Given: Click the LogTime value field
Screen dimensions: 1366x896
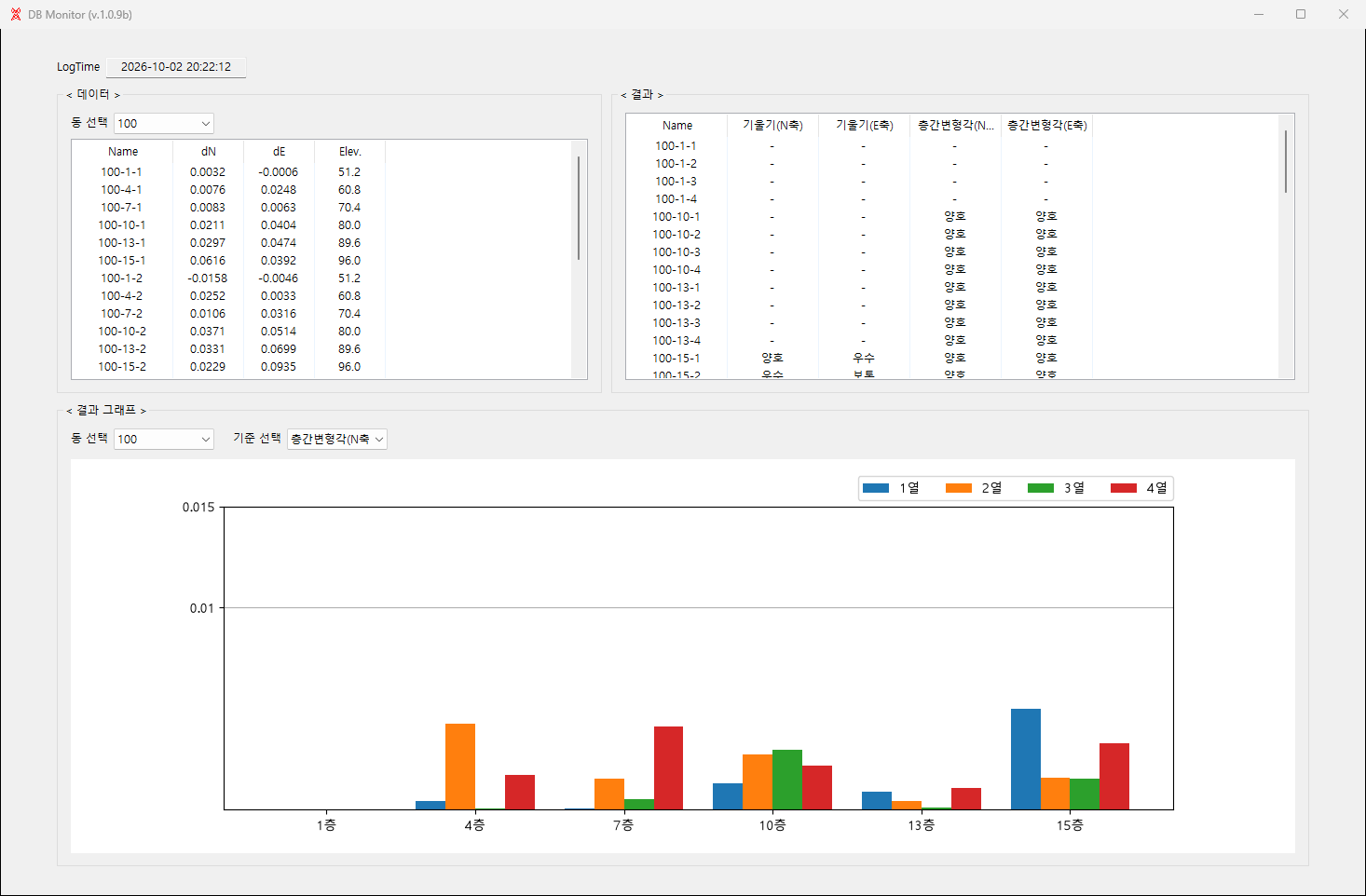Looking at the screenshot, I should (x=176, y=67).
